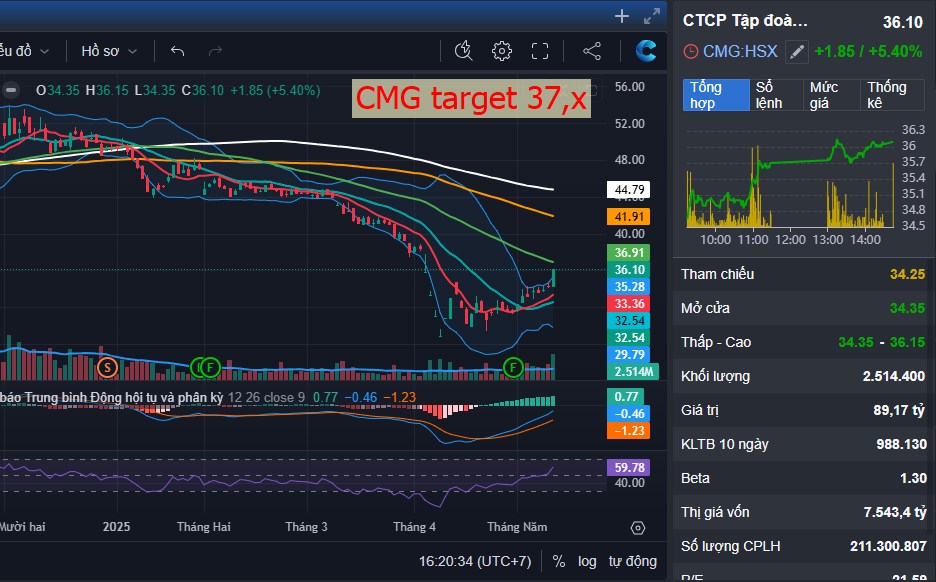Switch to the Thống kê tab
The height and width of the screenshot is (582, 936).
892,95
